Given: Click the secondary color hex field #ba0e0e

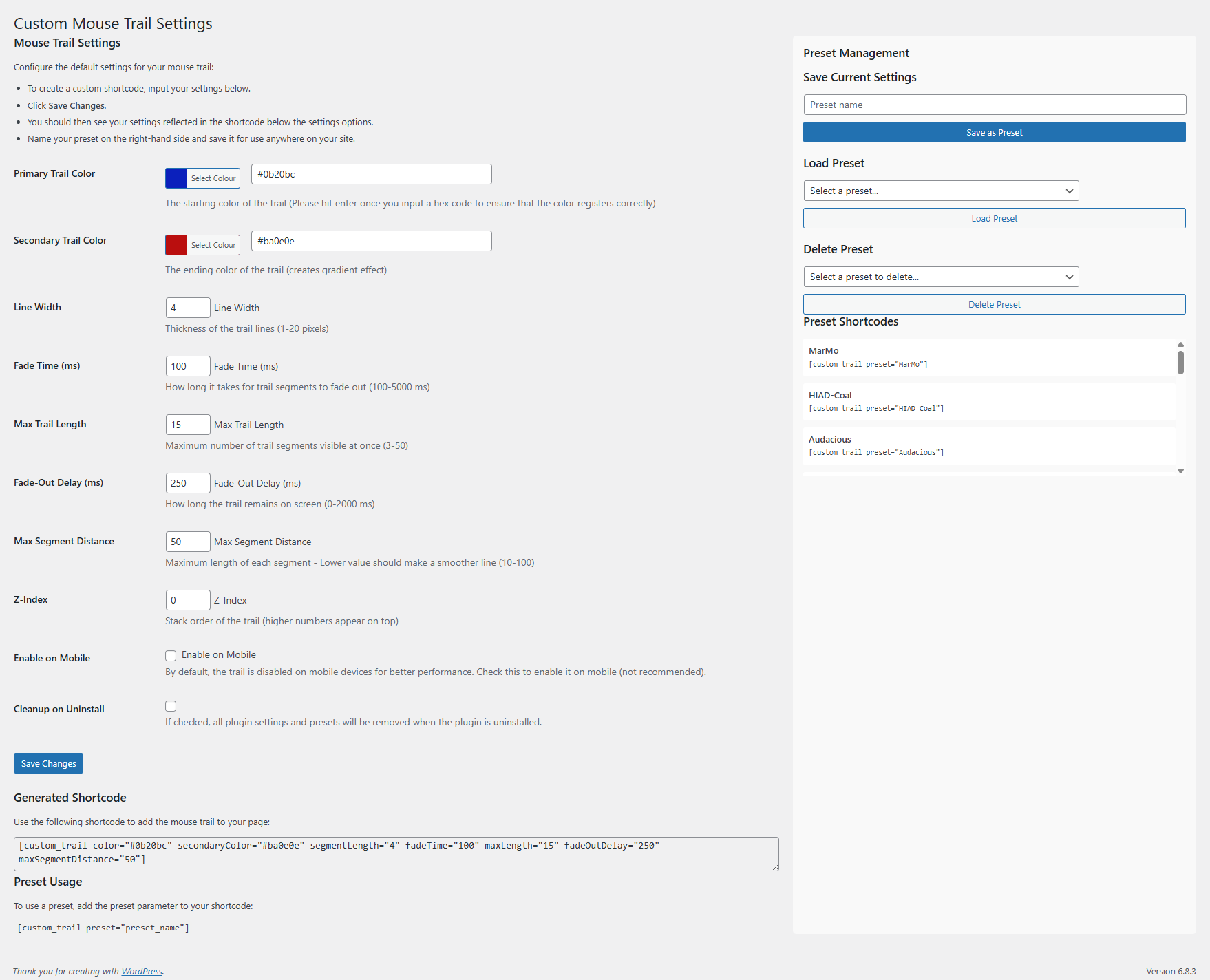Looking at the screenshot, I should click(372, 241).
